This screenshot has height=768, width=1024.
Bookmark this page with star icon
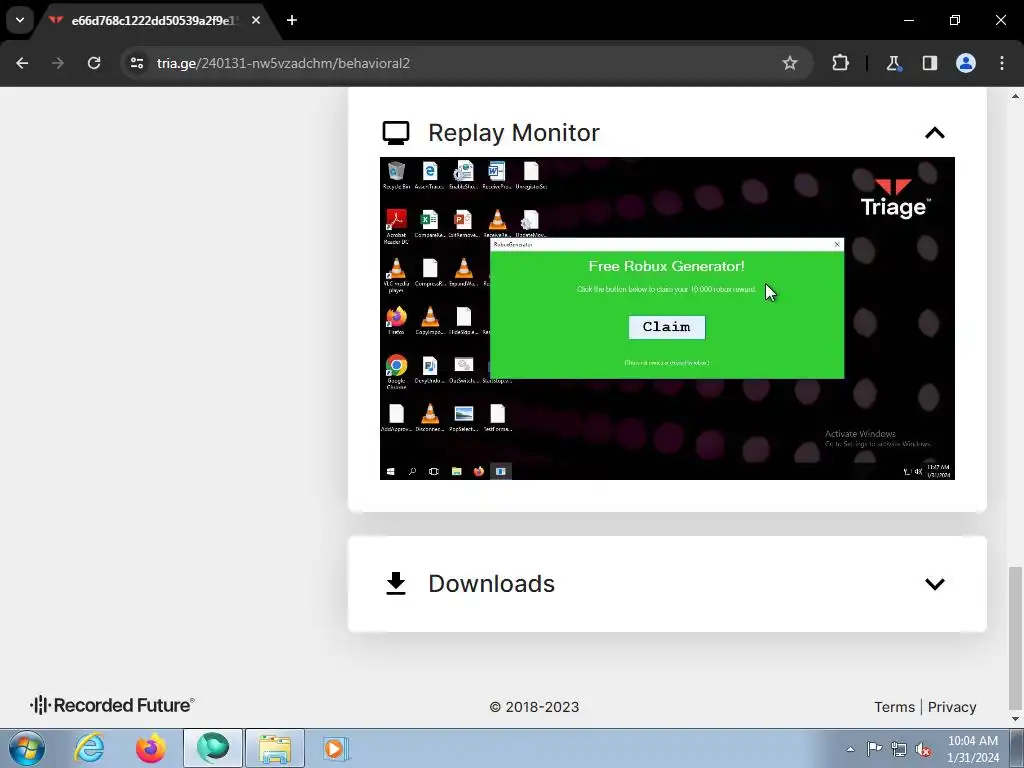(x=790, y=63)
